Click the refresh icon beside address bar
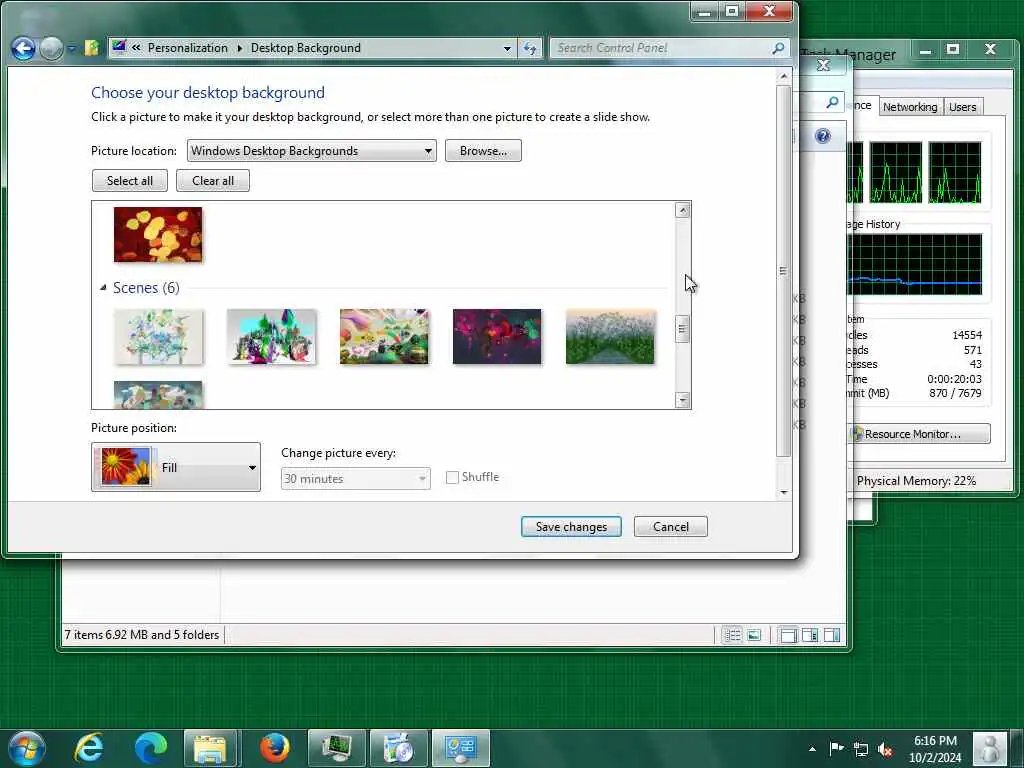1024x768 pixels. pos(530,48)
